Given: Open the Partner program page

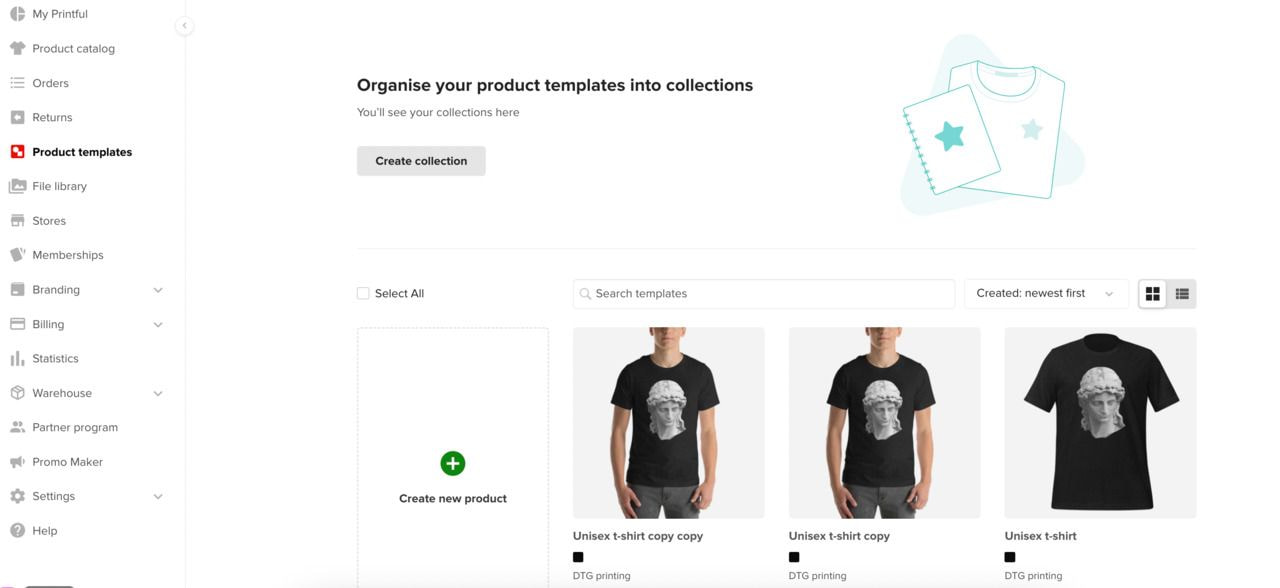Looking at the screenshot, I should [74, 427].
